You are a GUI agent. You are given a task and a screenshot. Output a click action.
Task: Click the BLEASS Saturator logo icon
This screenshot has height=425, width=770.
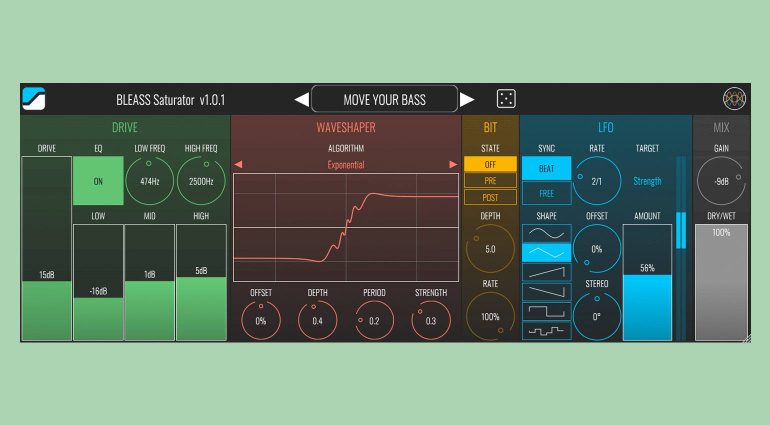[34, 99]
